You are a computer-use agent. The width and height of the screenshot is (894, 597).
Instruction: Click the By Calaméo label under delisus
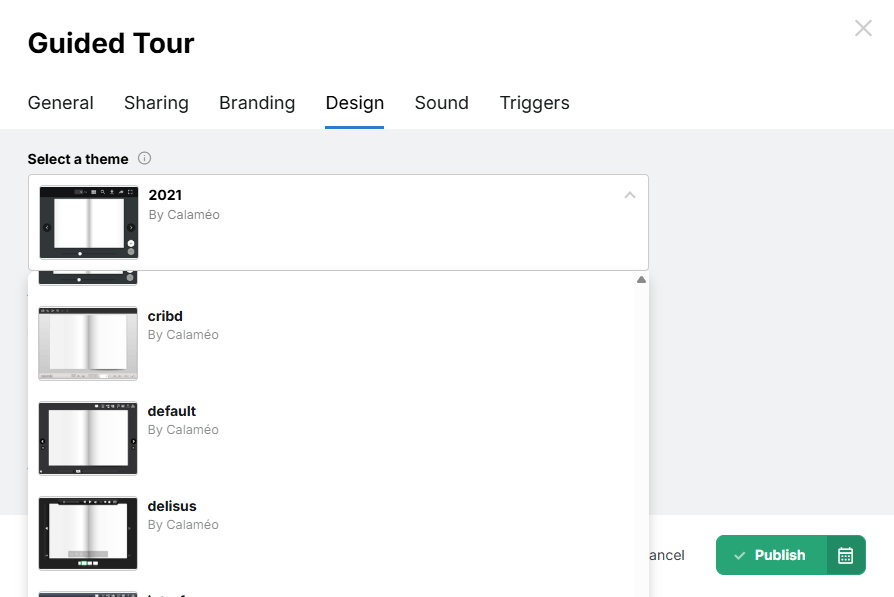(x=183, y=525)
